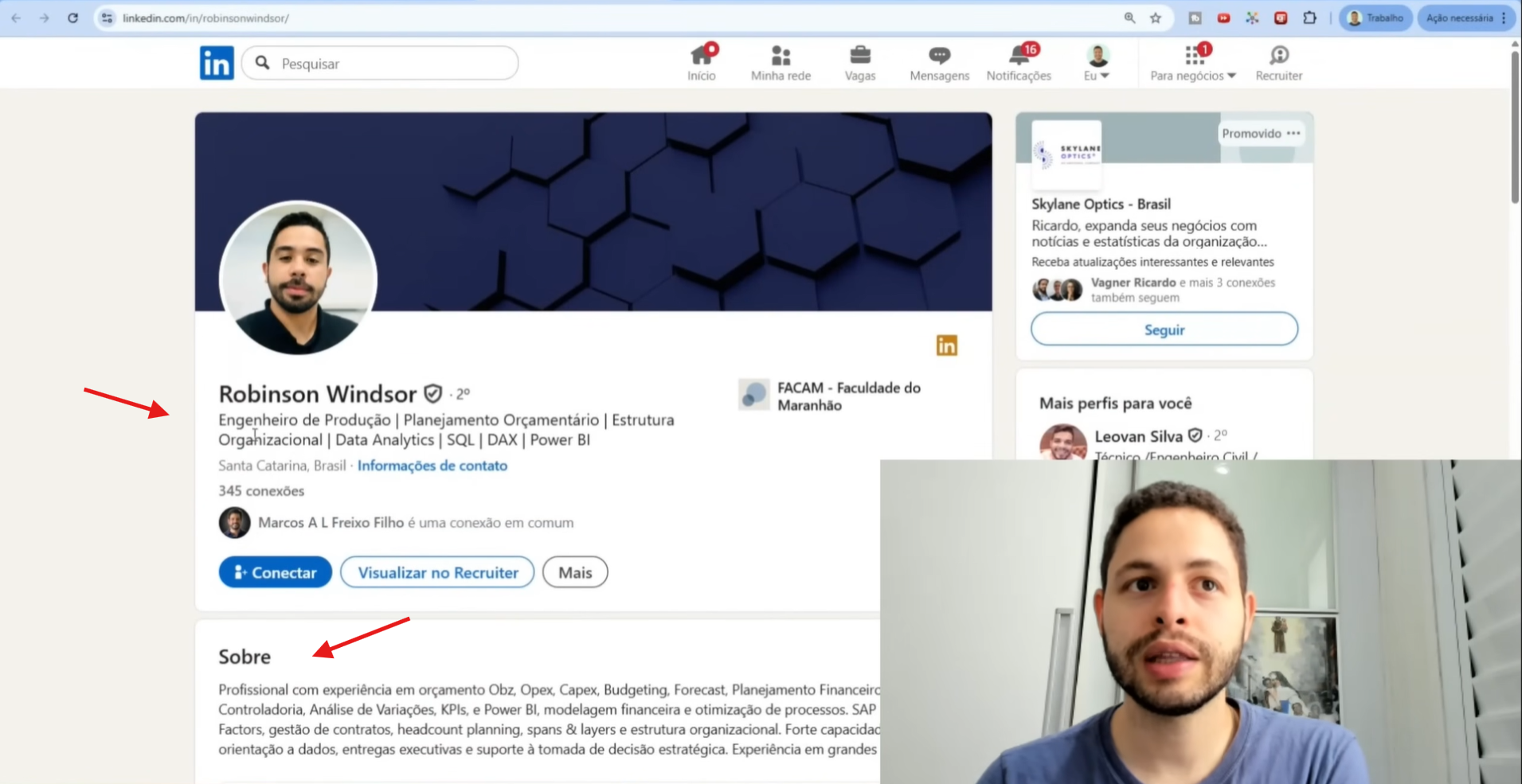Click the linkedin.com address bar URL
Screen dimensions: 1522x784
coord(205,18)
